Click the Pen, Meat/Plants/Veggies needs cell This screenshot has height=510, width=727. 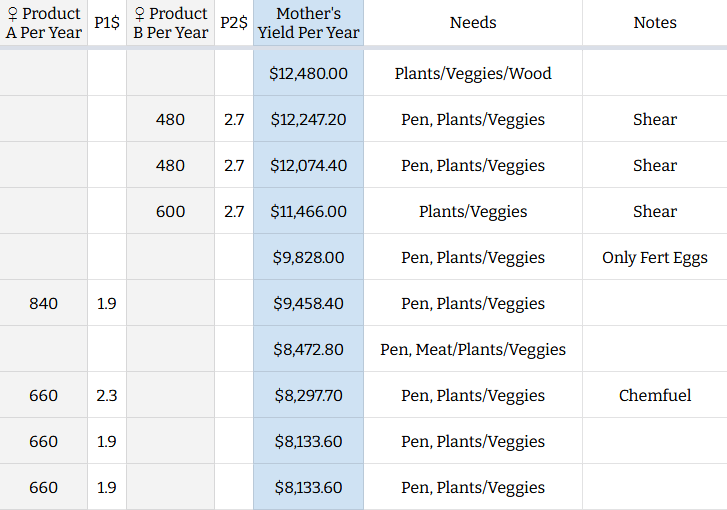(x=473, y=349)
